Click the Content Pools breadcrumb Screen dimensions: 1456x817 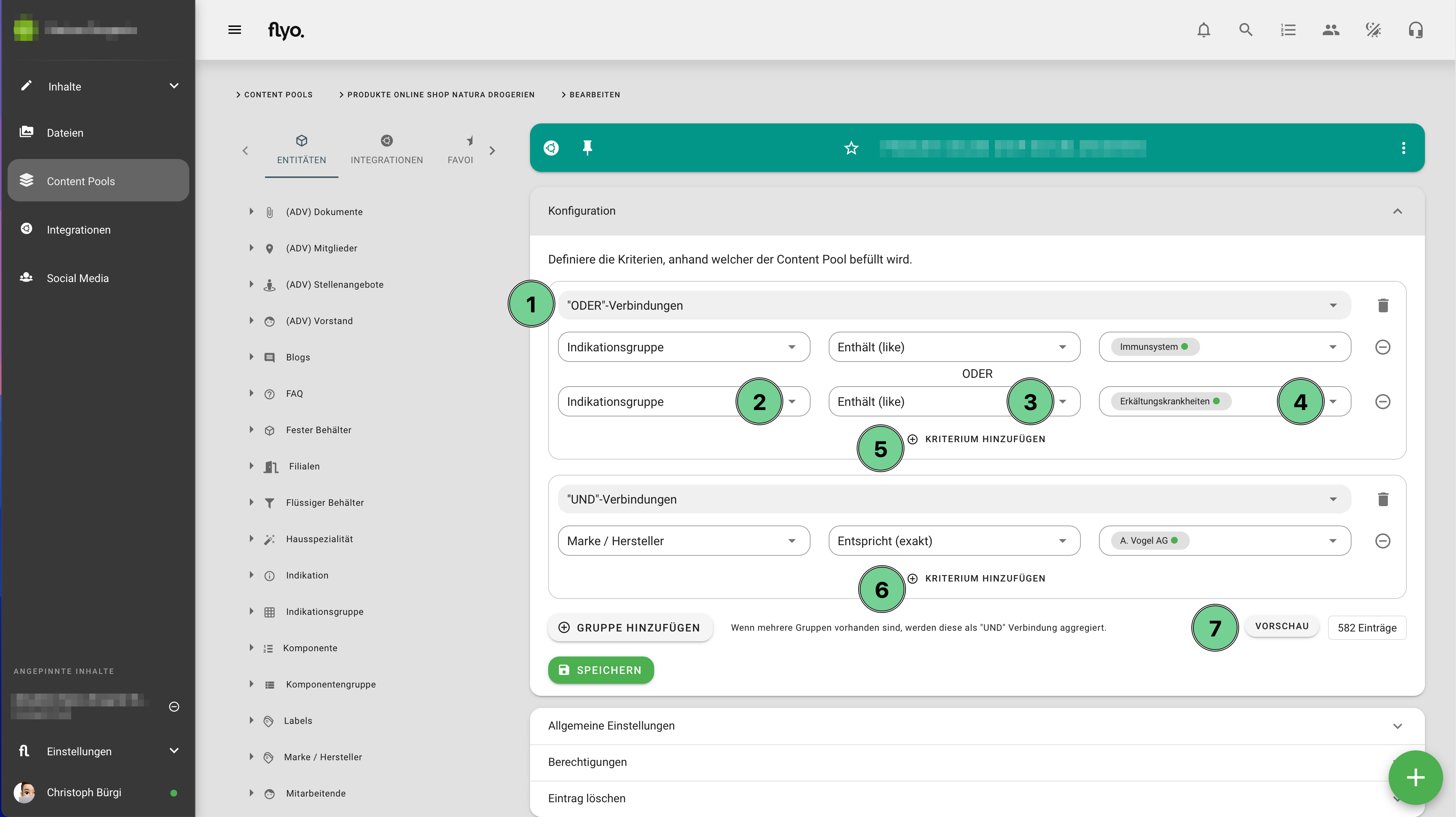point(277,94)
